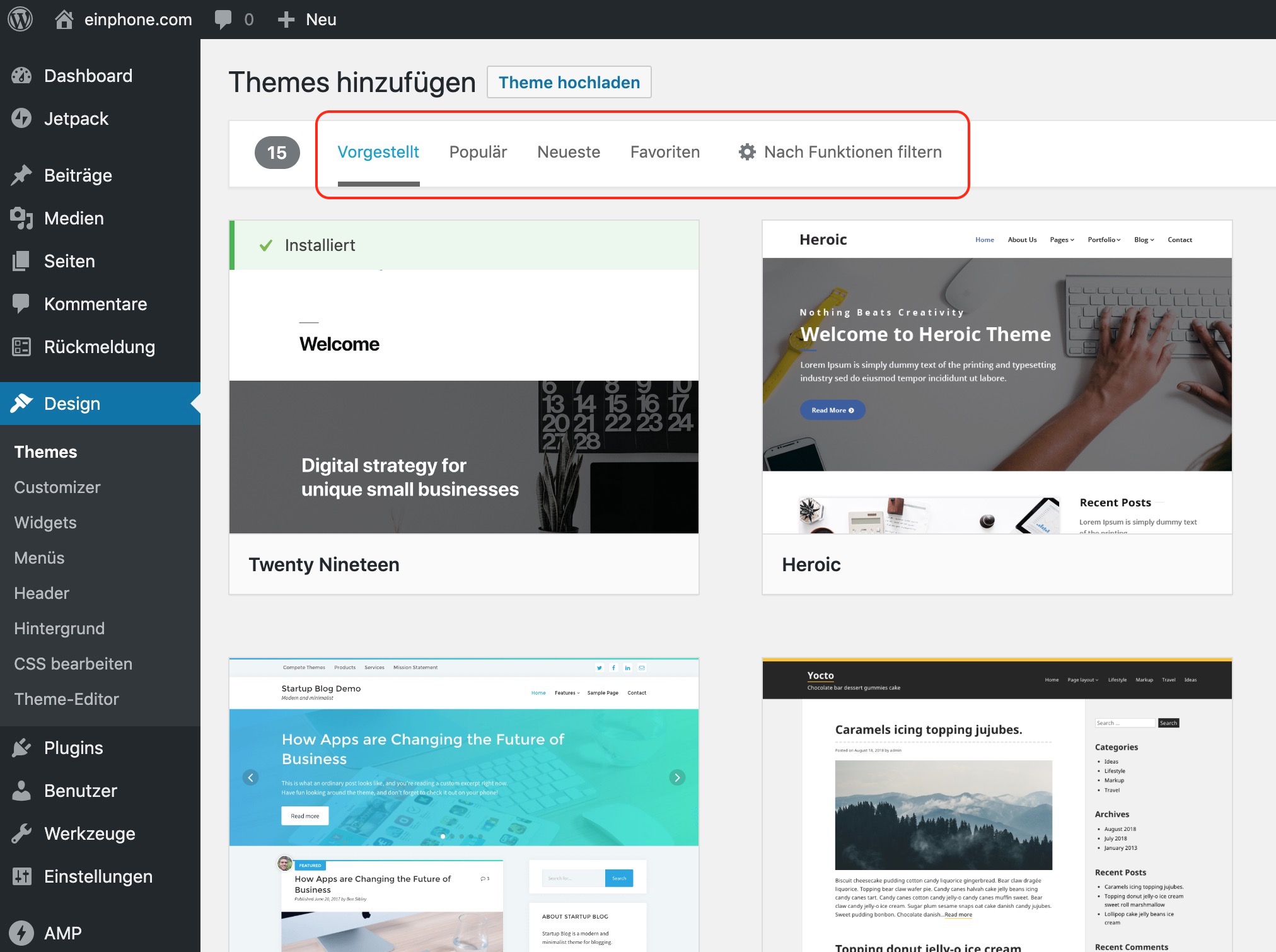Click the Jetpack lightning icon
The image size is (1276, 952).
click(x=21, y=119)
